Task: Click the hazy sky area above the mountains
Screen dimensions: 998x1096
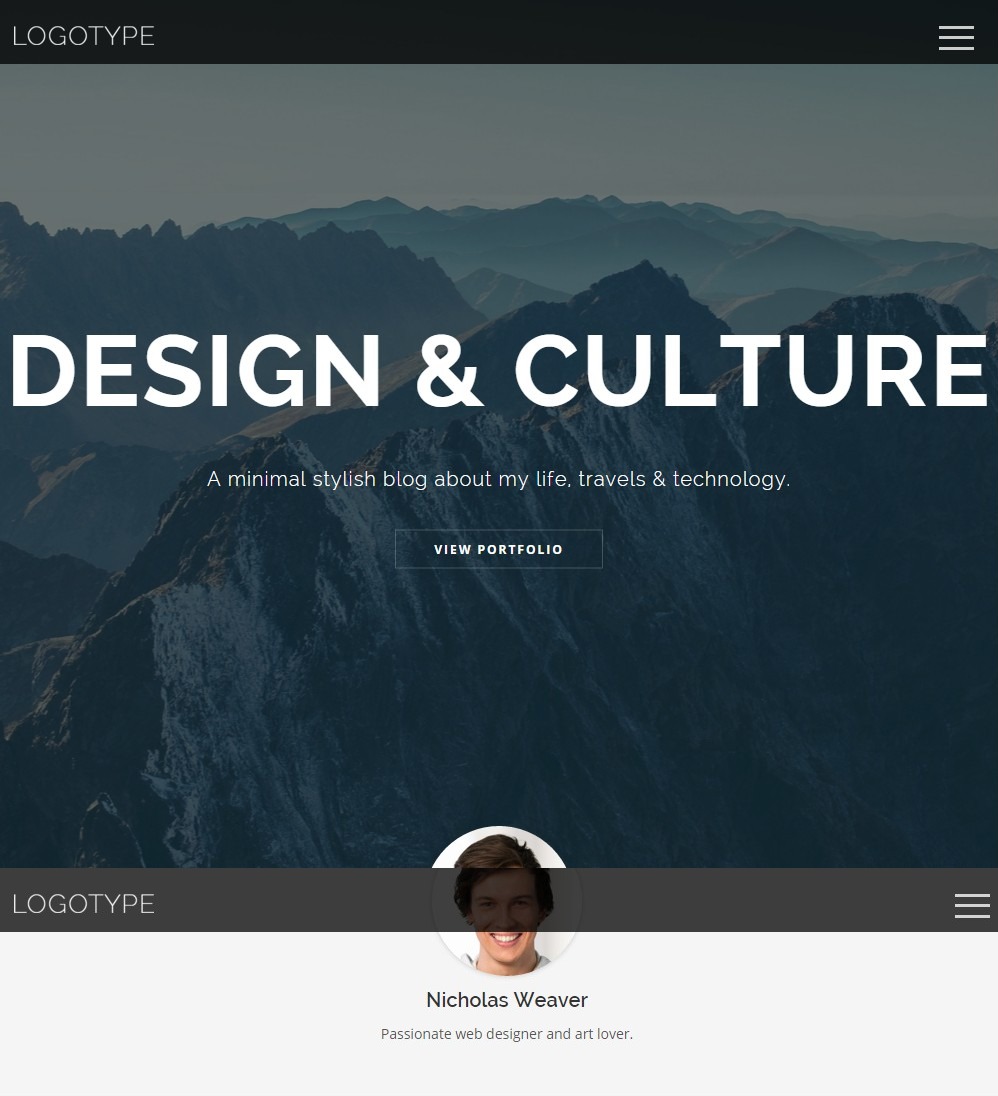Action: tap(498, 126)
